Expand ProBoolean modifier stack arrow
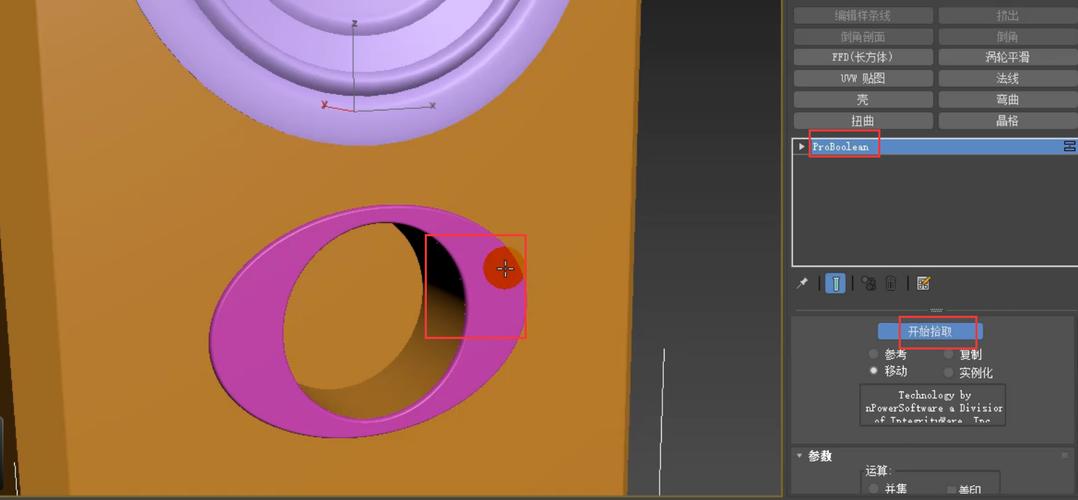 (x=802, y=147)
